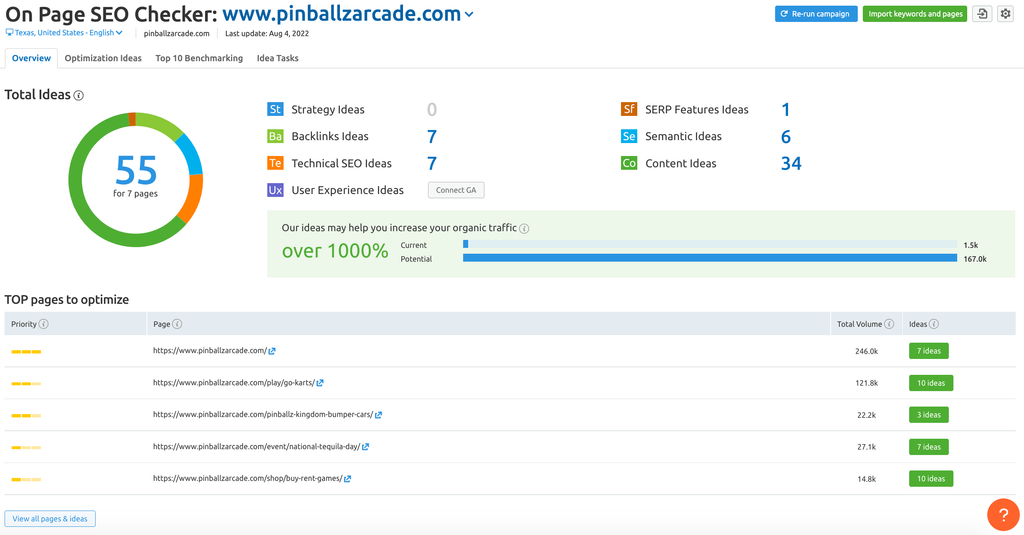Click the 121.8k total volume value
This screenshot has height=535, width=1024.
click(867, 383)
